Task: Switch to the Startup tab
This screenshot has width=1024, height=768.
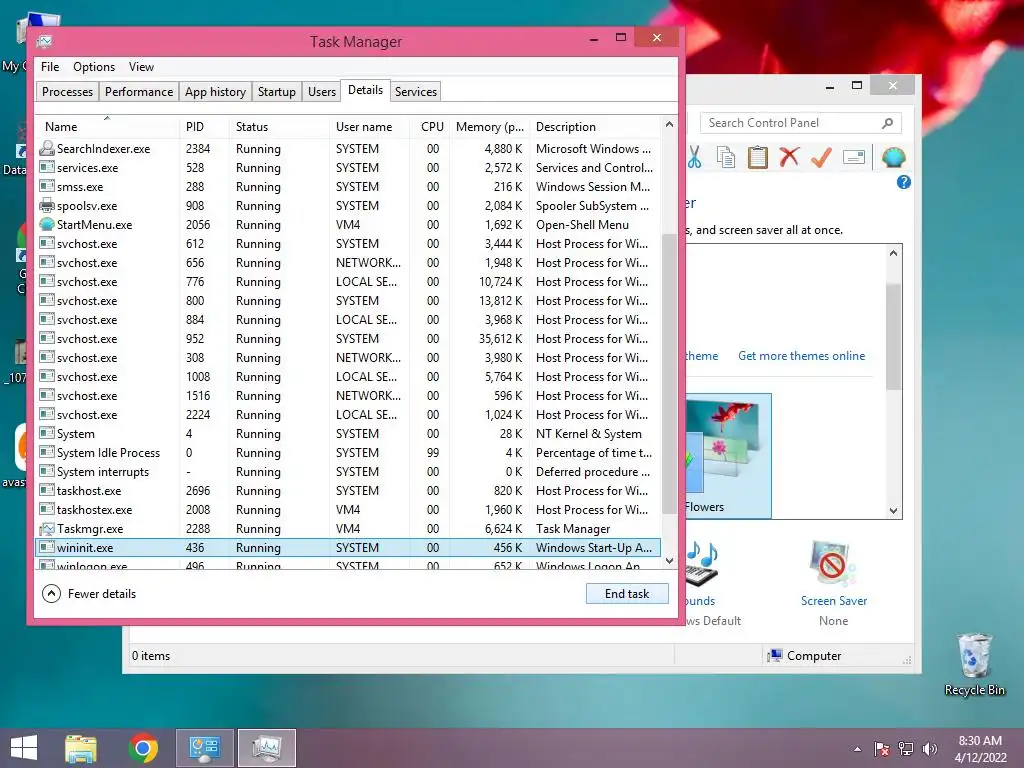Action: 277,91
